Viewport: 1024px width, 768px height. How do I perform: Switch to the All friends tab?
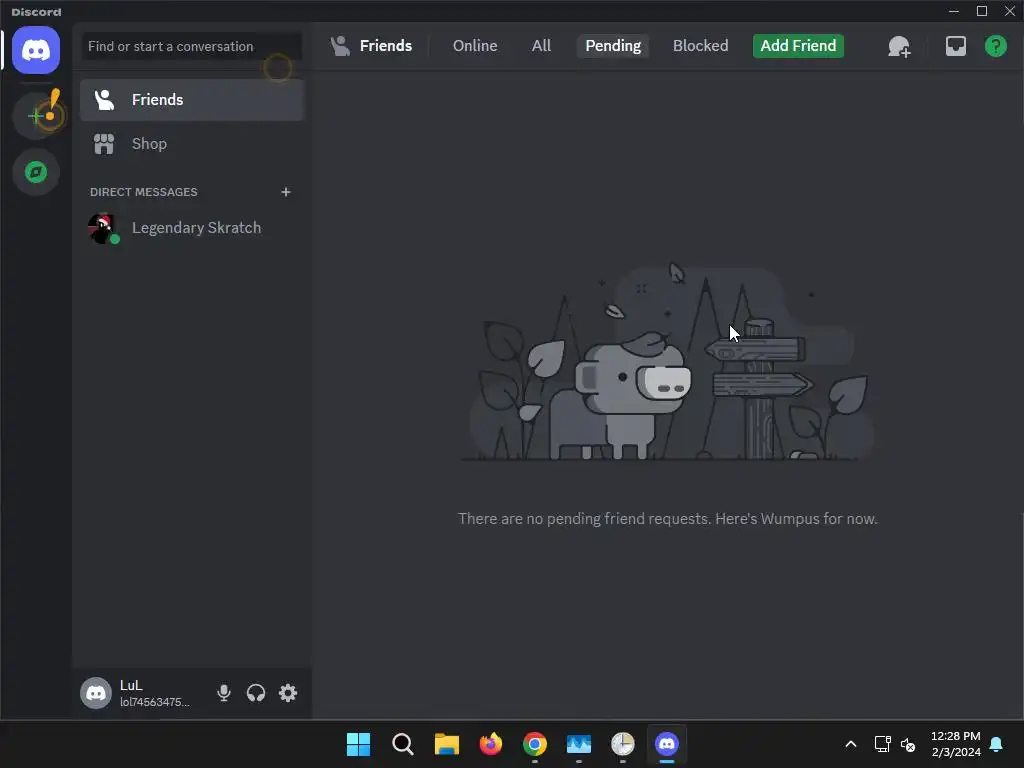pos(541,46)
